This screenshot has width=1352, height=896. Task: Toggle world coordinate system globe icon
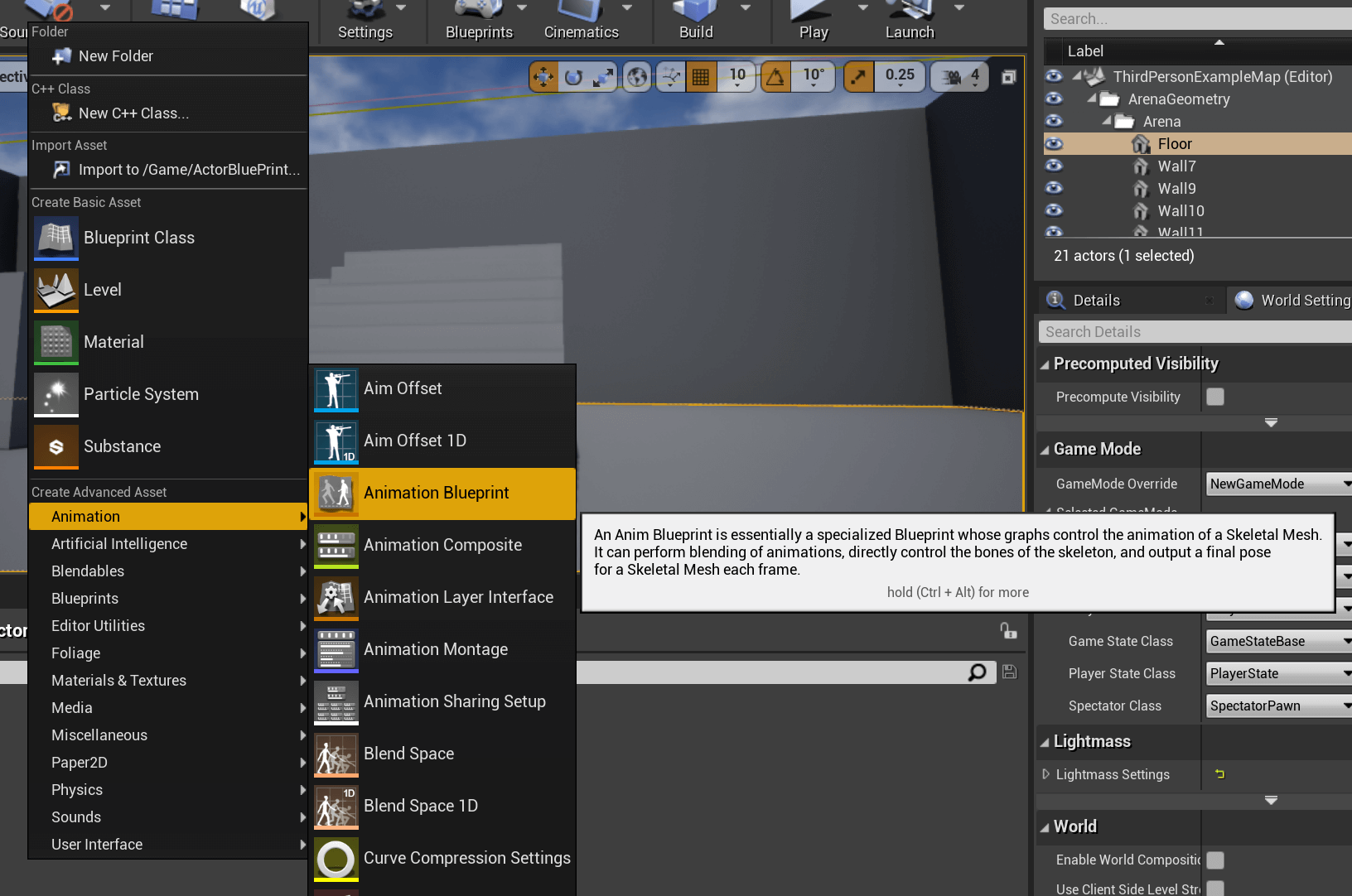pos(637,77)
